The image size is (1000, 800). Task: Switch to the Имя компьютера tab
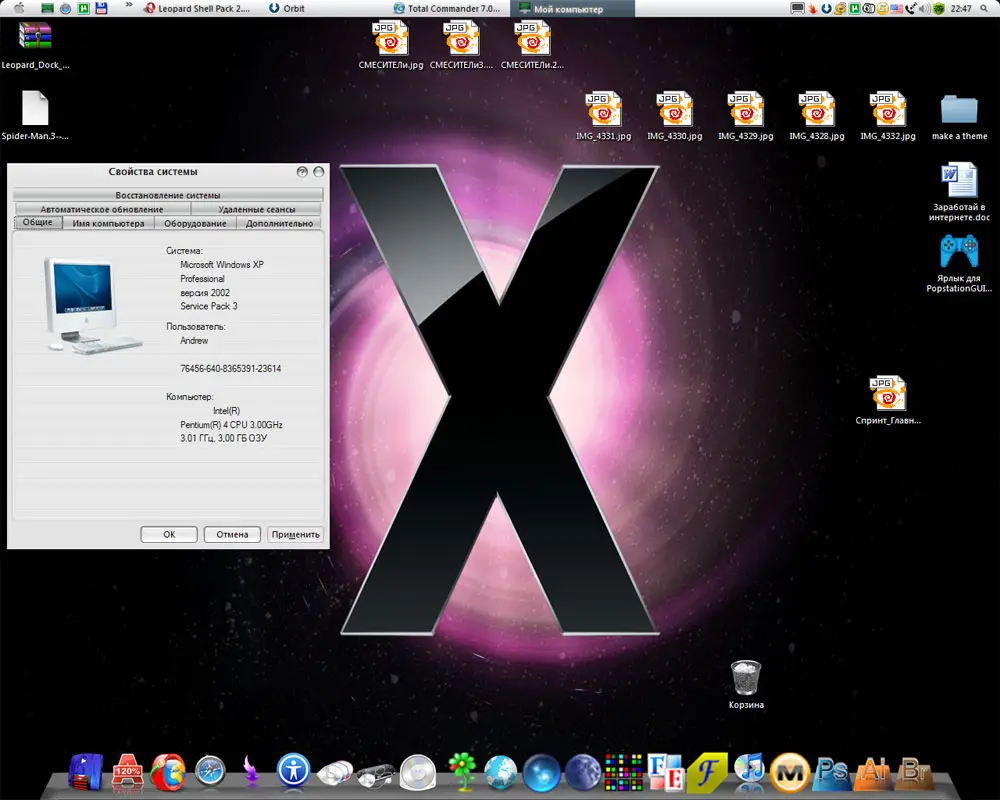point(108,223)
